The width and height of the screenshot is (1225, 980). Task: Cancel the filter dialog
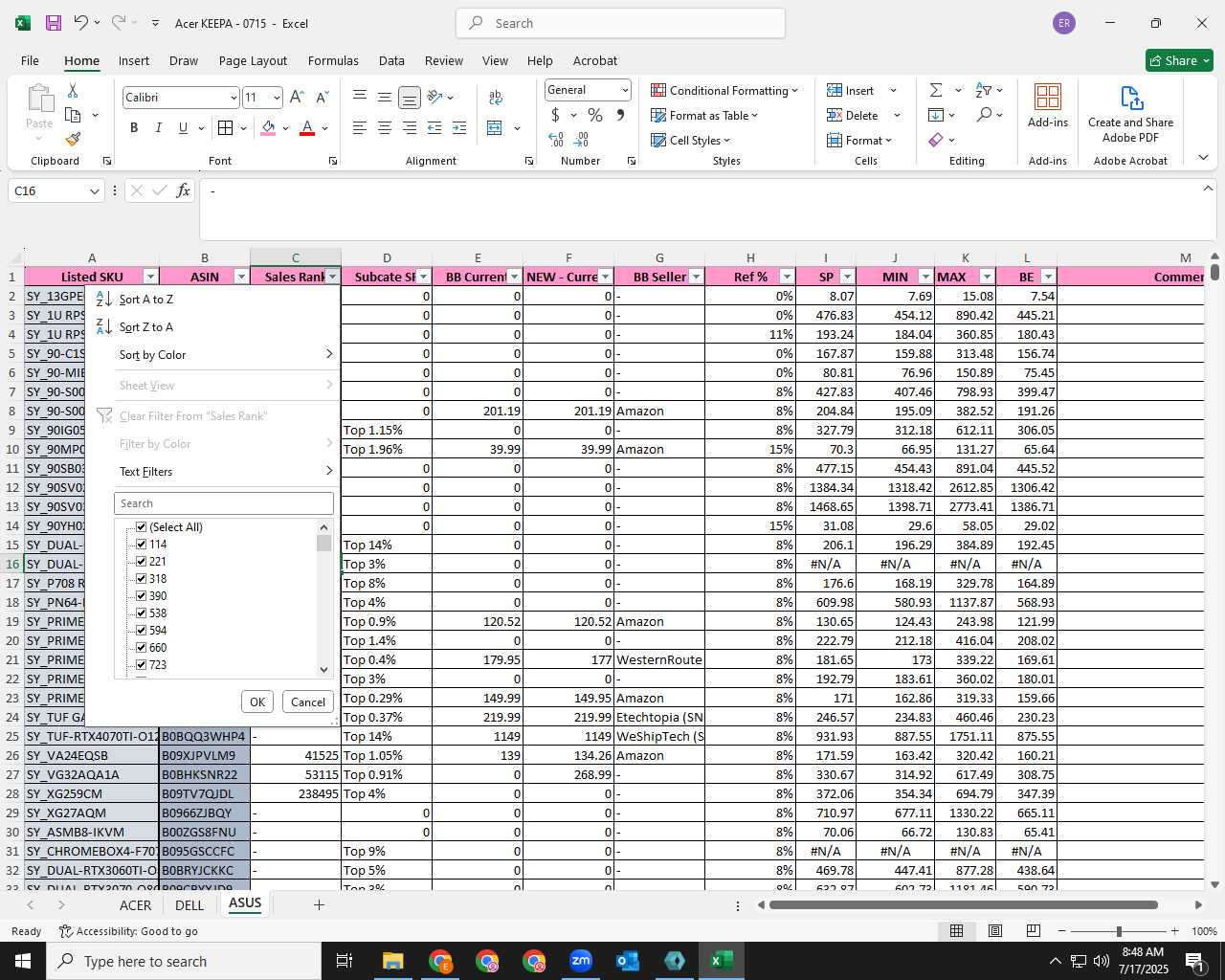(308, 702)
